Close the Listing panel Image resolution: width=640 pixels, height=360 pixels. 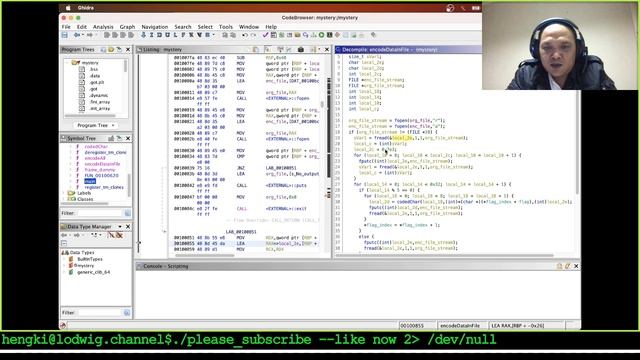tap(327, 49)
